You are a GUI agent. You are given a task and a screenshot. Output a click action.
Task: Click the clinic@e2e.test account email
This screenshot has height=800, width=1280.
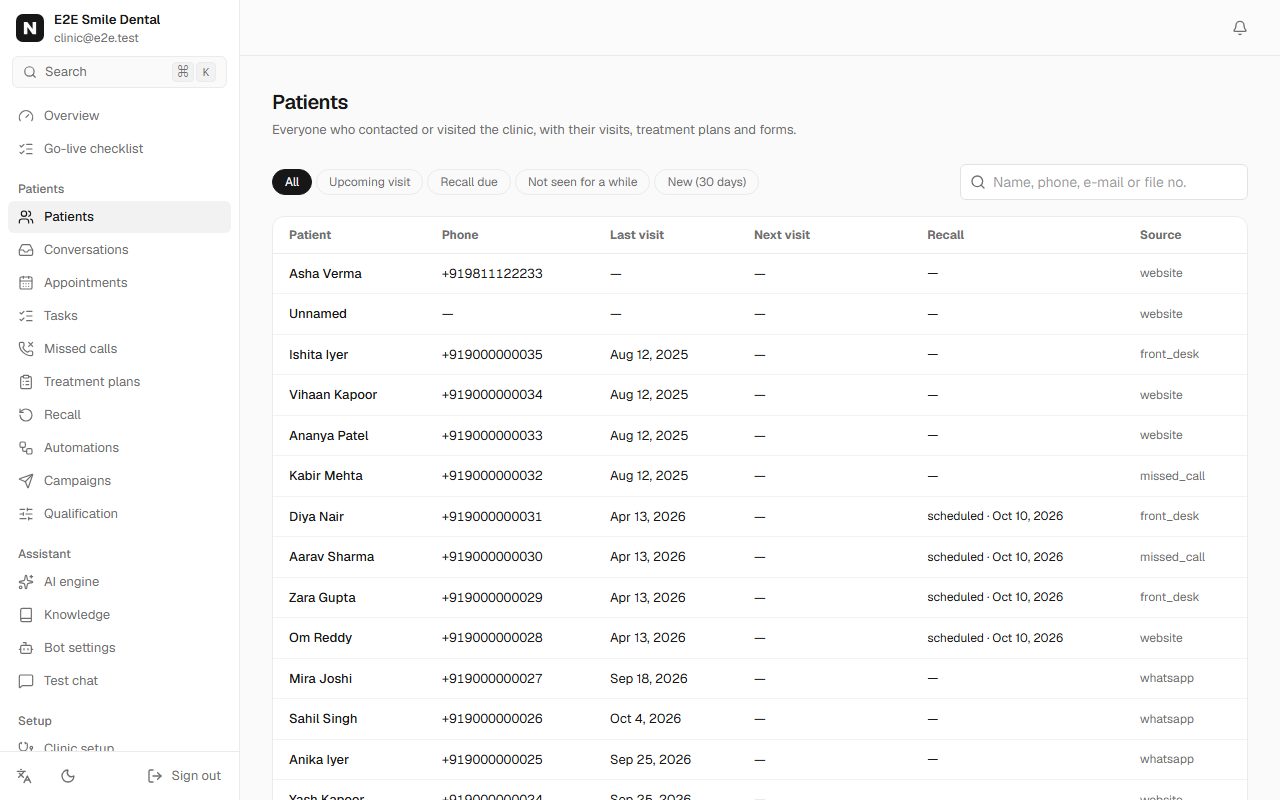click(x=96, y=38)
